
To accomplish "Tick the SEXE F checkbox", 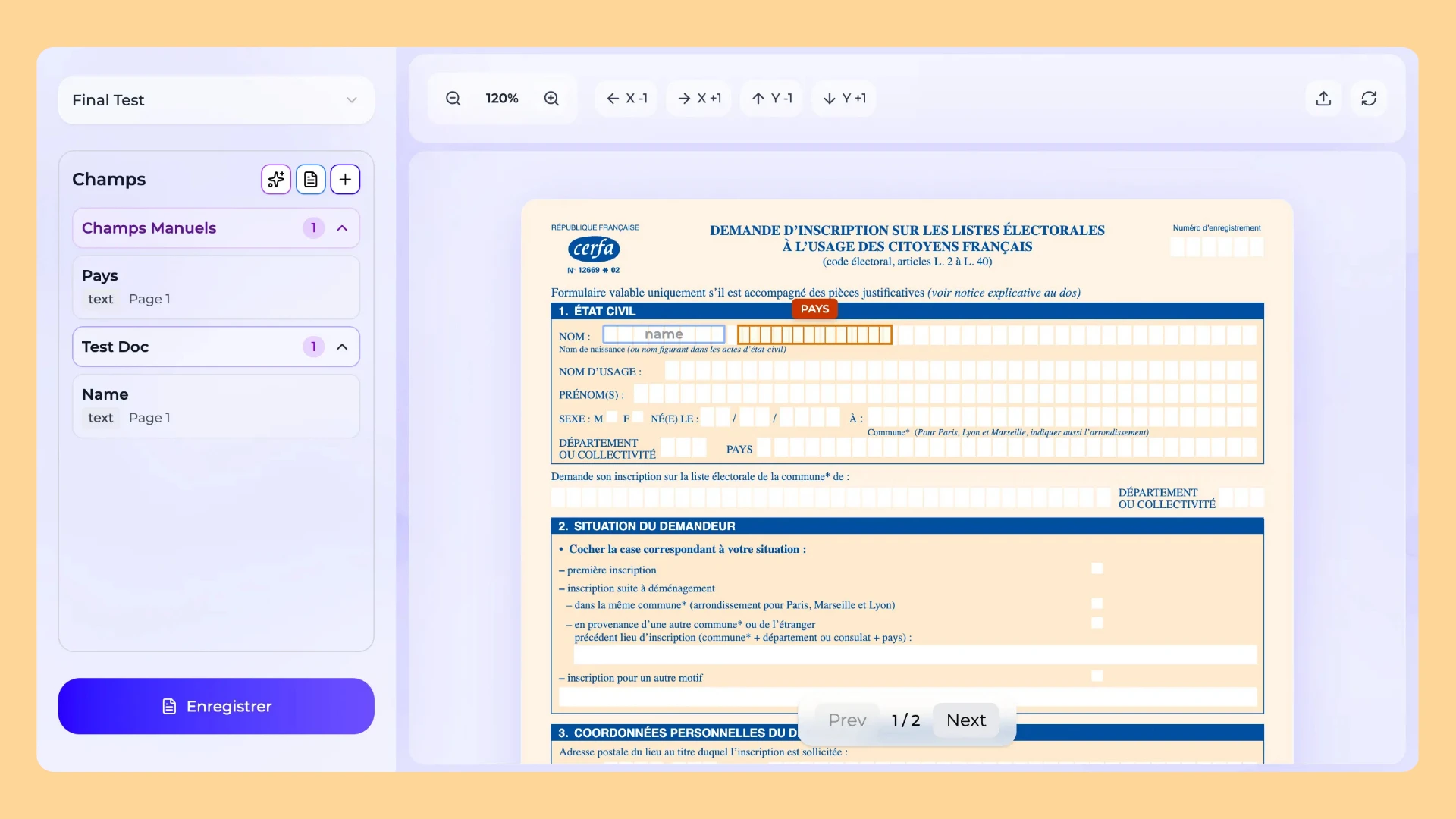I will 638,417.
